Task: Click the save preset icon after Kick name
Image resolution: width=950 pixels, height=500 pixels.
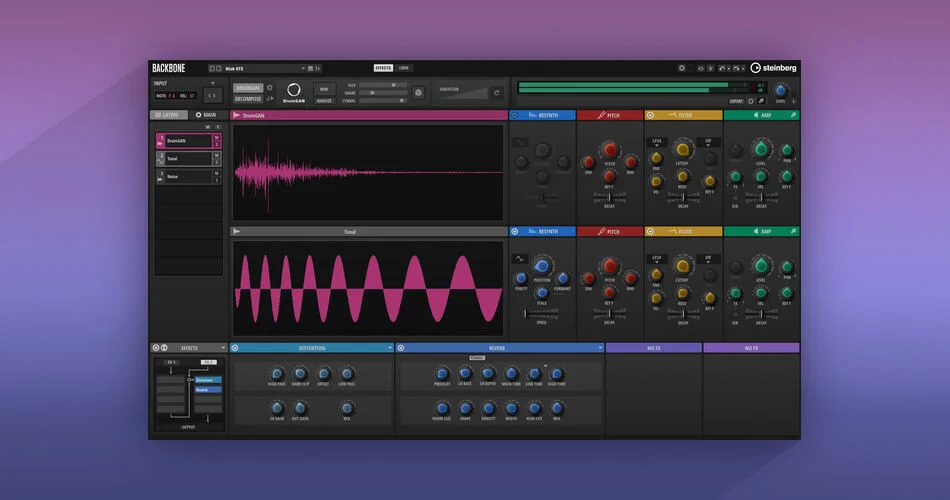Action: coord(310,68)
